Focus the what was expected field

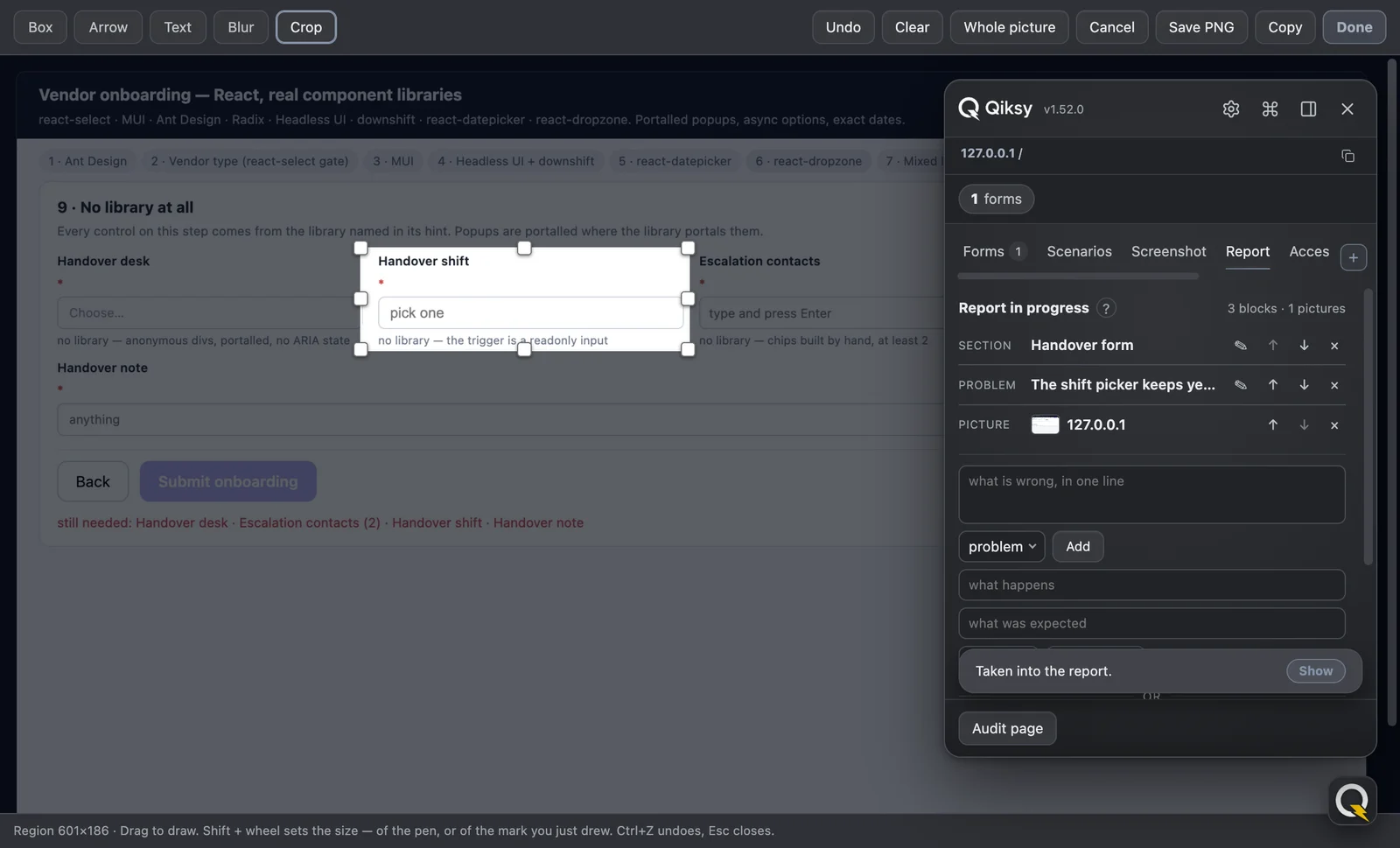point(1151,624)
